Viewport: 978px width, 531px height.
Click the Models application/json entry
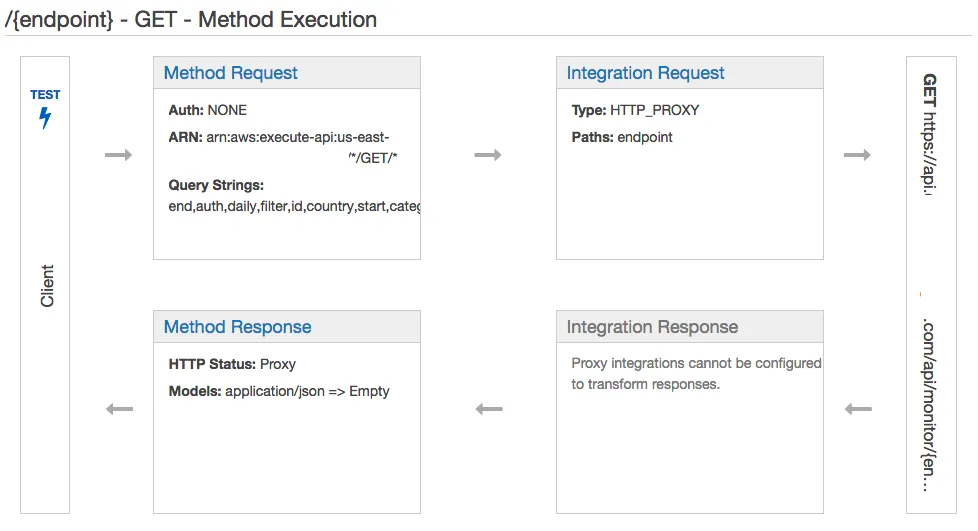[x=279, y=391]
